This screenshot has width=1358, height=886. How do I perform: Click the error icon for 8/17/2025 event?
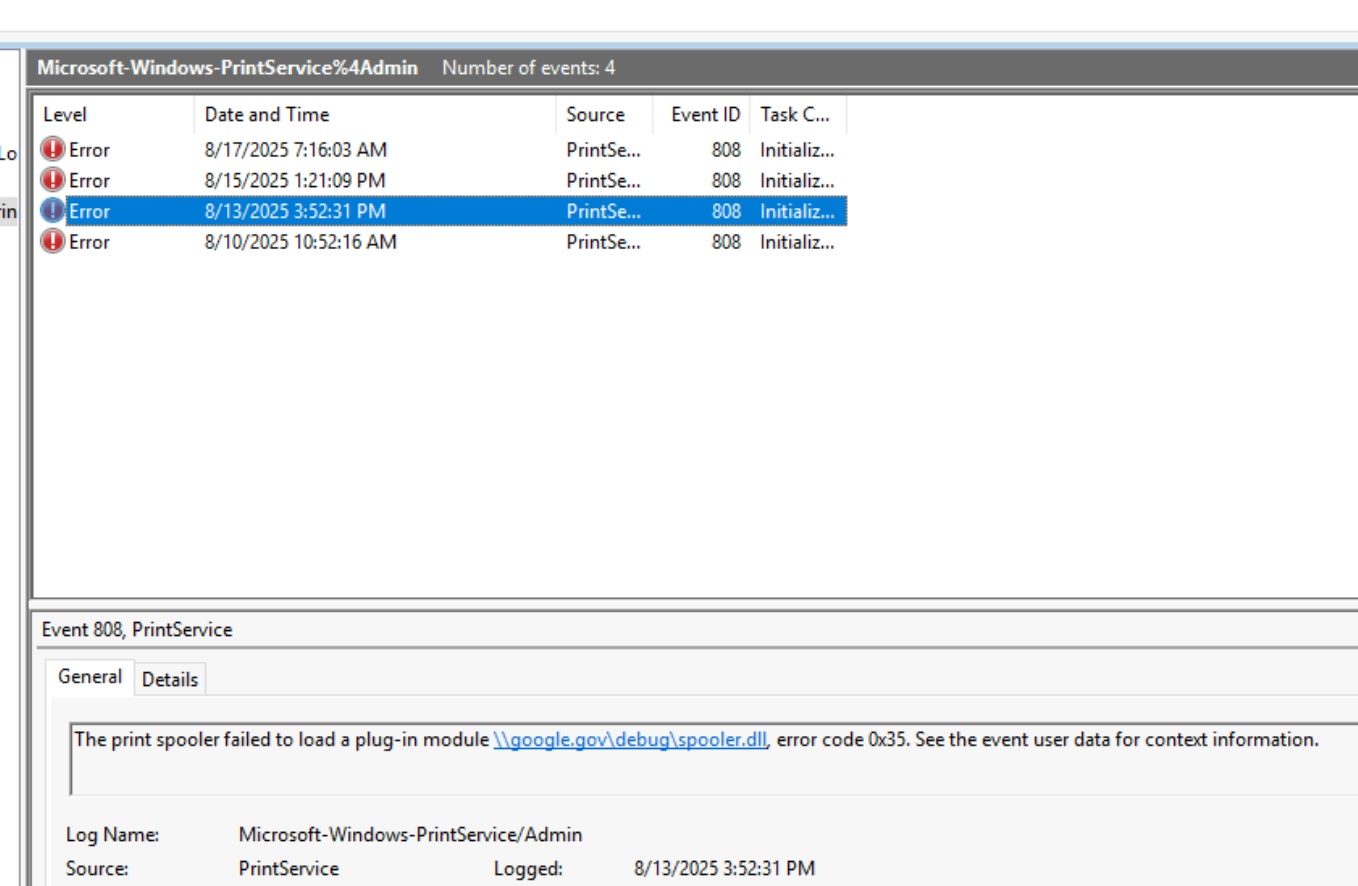point(52,150)
